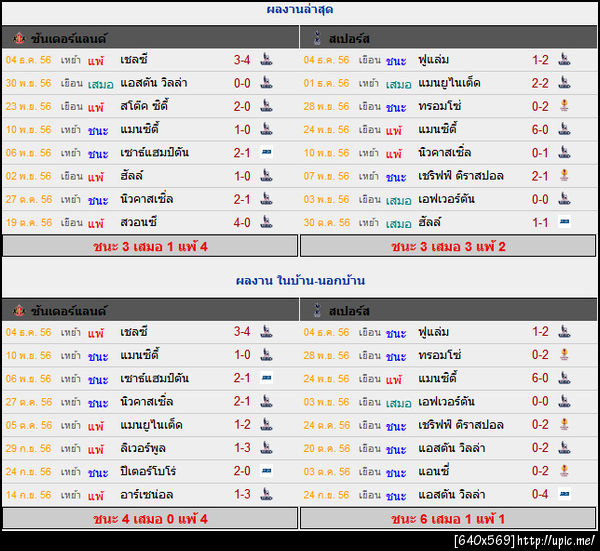Click the date '07 พ.ย. 56'
600x551 pixels.
326,176
